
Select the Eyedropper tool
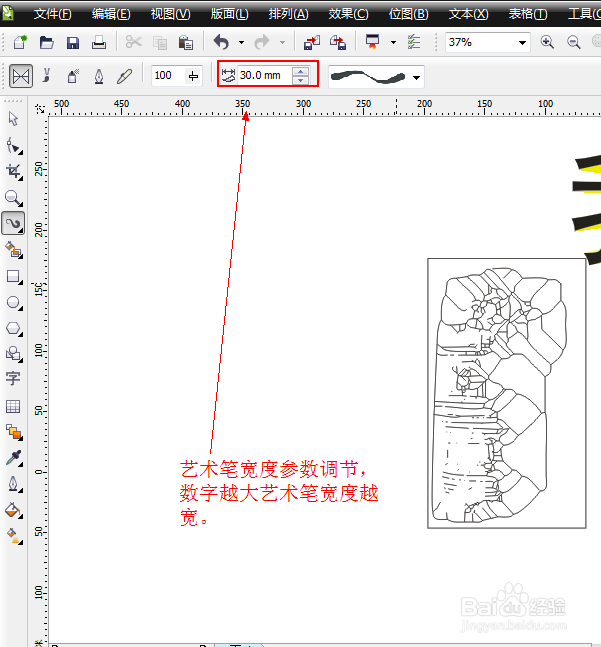click(x=14, y=458)
